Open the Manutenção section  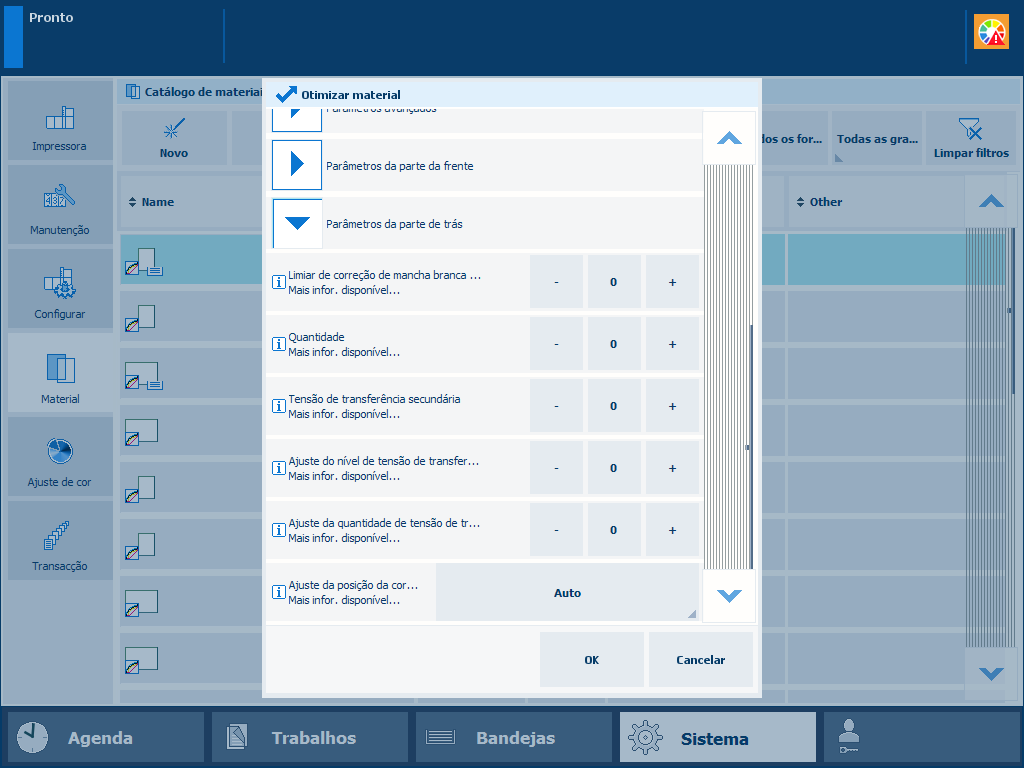pyautogui.click(x=60, y=204)
